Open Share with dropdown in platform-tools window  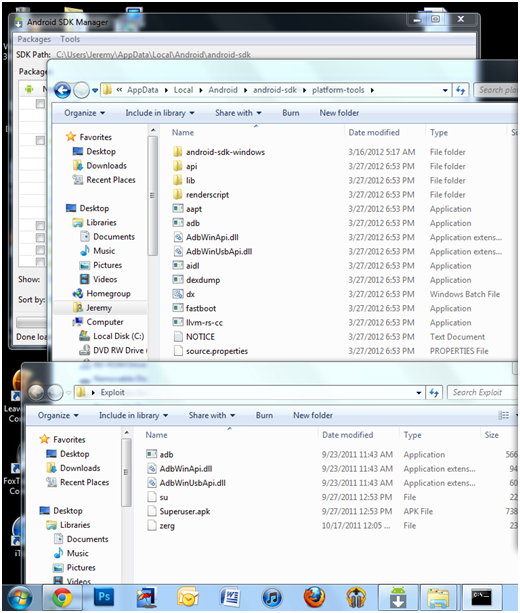(x=238, y=113)
